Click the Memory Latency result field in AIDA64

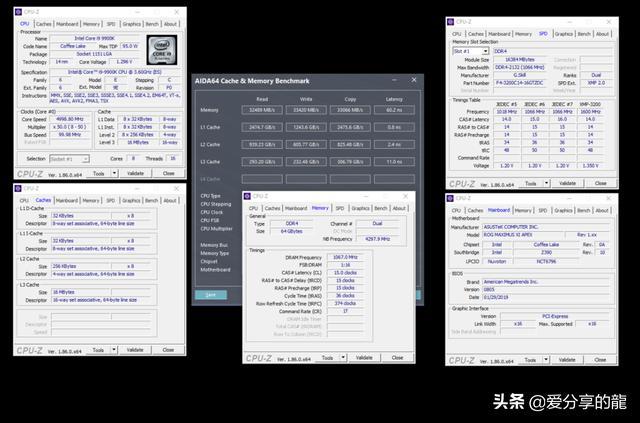pos(394,110)
